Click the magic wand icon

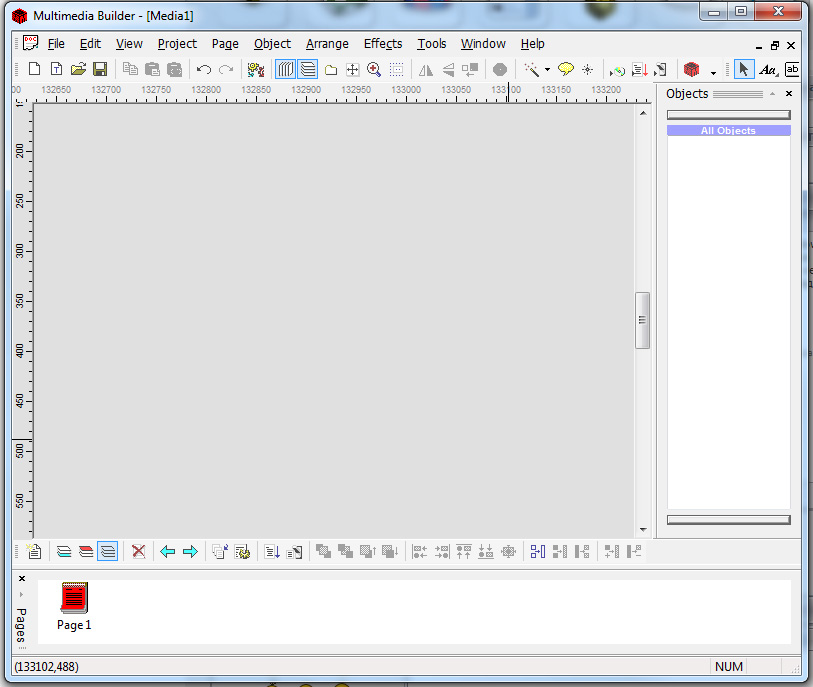[x=532, y=70]
